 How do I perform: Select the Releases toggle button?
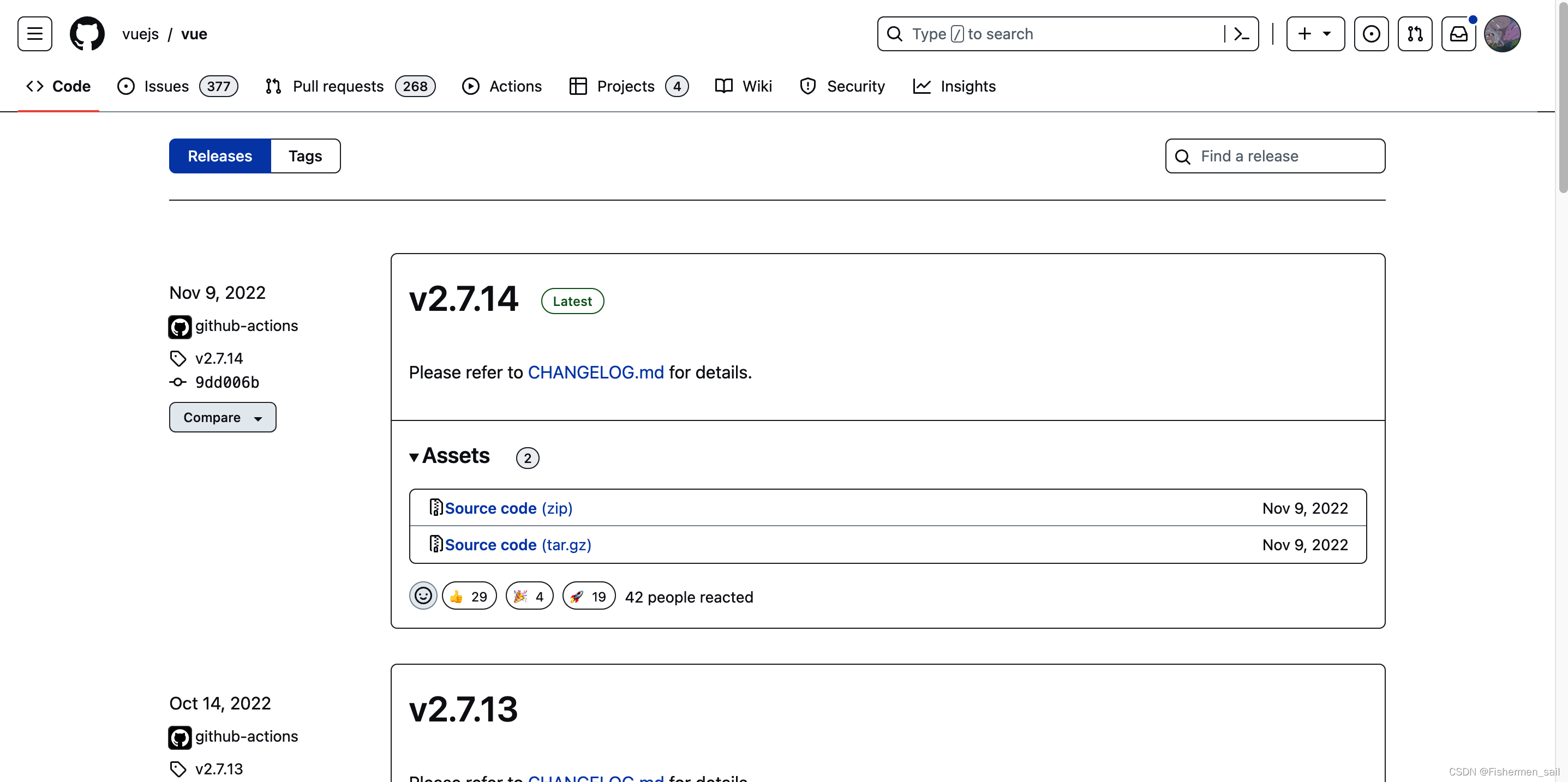[220, 156]
